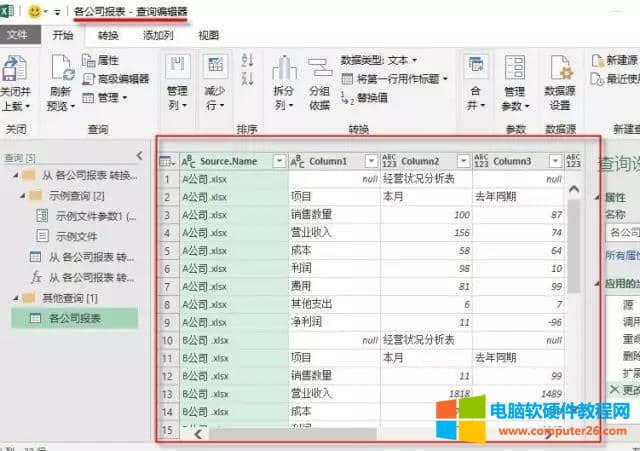Click the query name (名称) input field
The image size is (640, 451).
coord(623,233)
